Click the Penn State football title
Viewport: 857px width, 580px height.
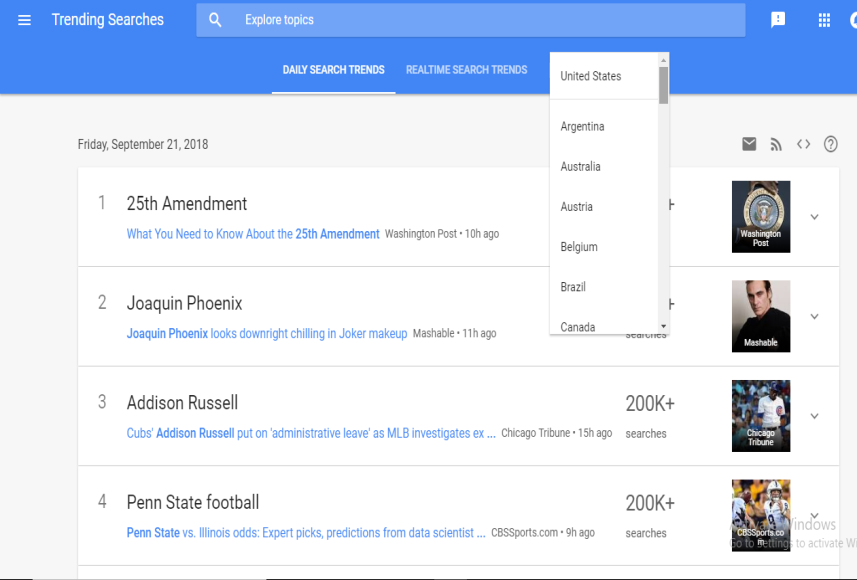193,502
